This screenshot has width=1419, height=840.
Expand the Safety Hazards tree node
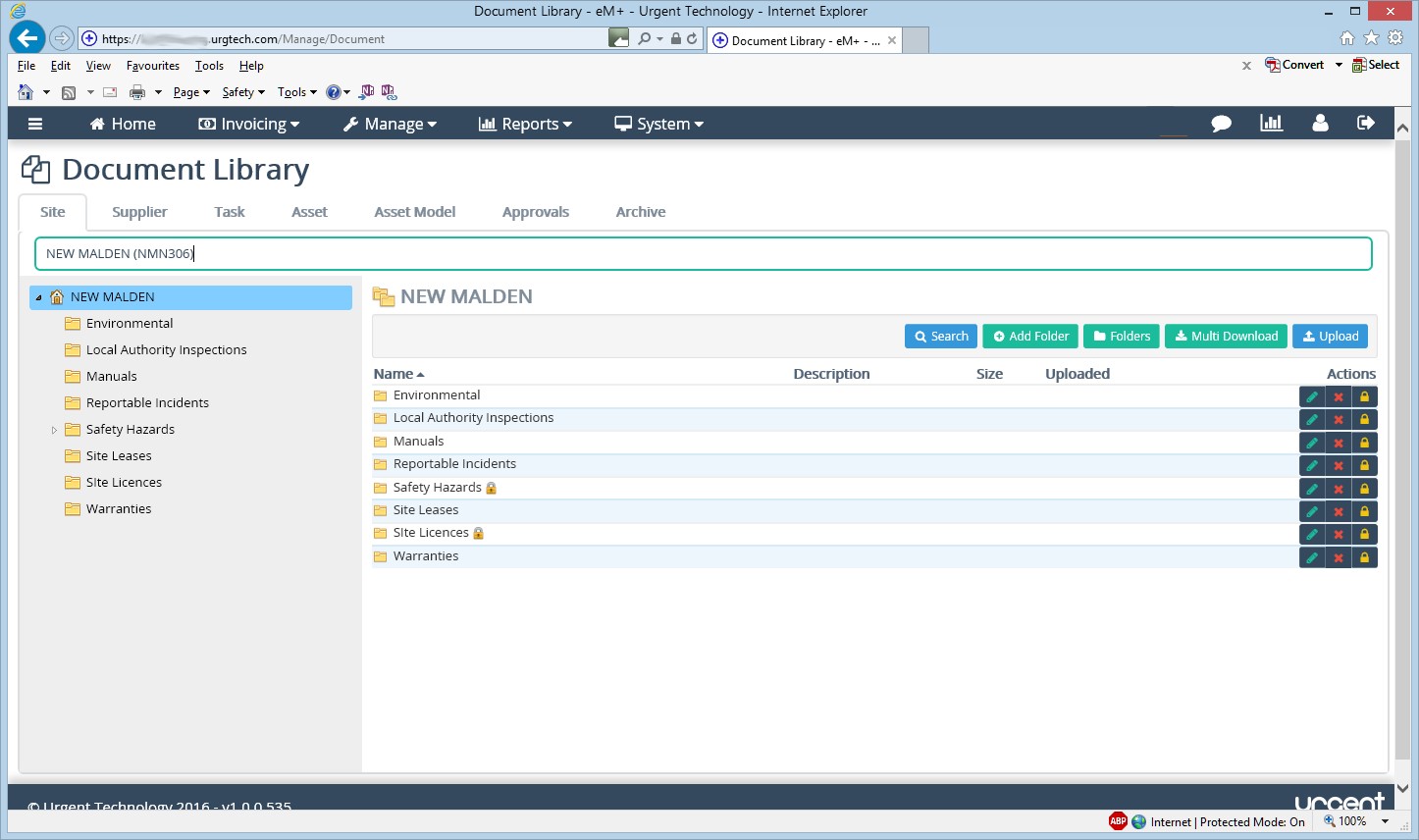pos(54,429)
